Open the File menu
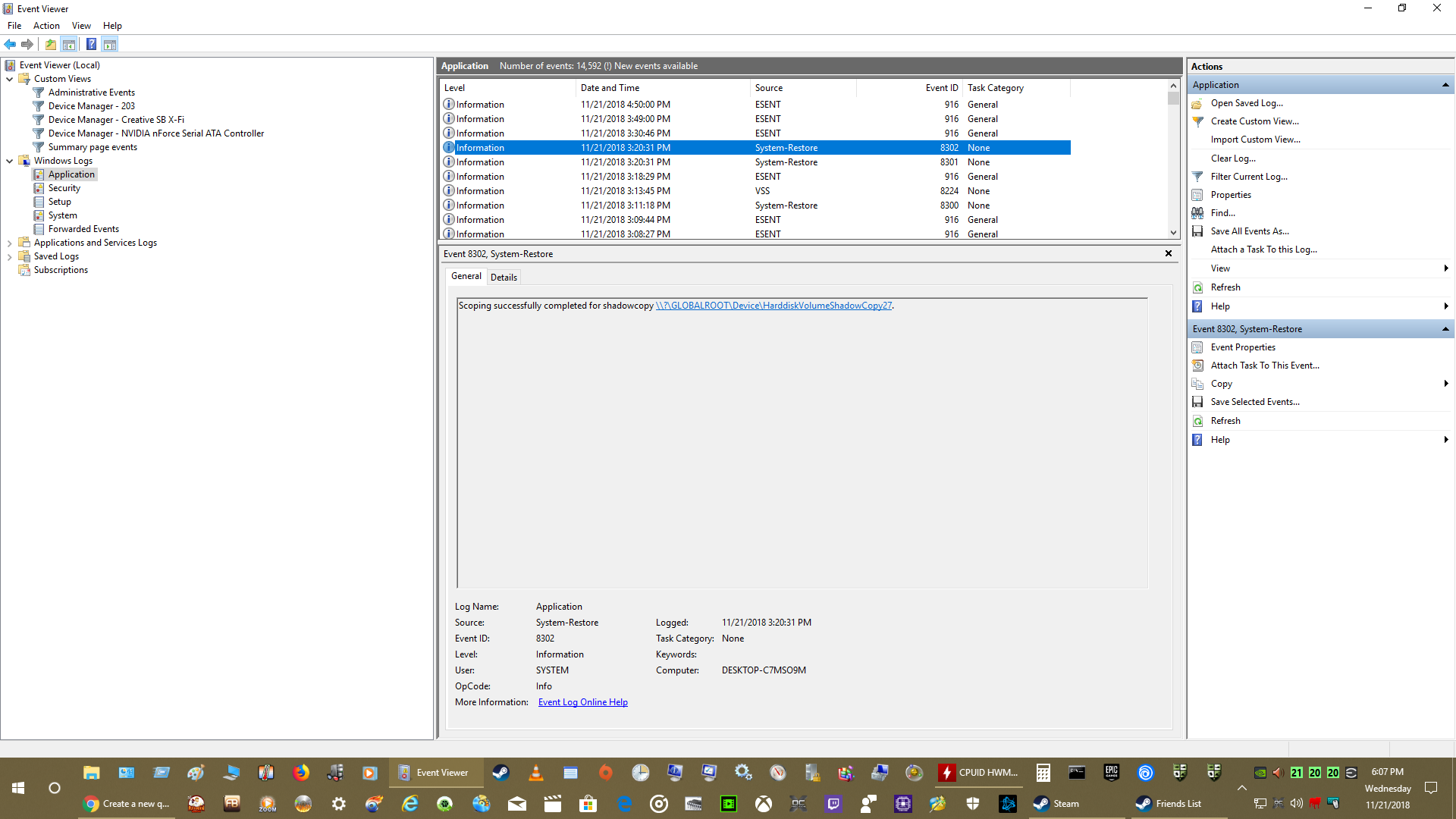The height and width of the screenshot is (819, 1456). pos(14,26)
